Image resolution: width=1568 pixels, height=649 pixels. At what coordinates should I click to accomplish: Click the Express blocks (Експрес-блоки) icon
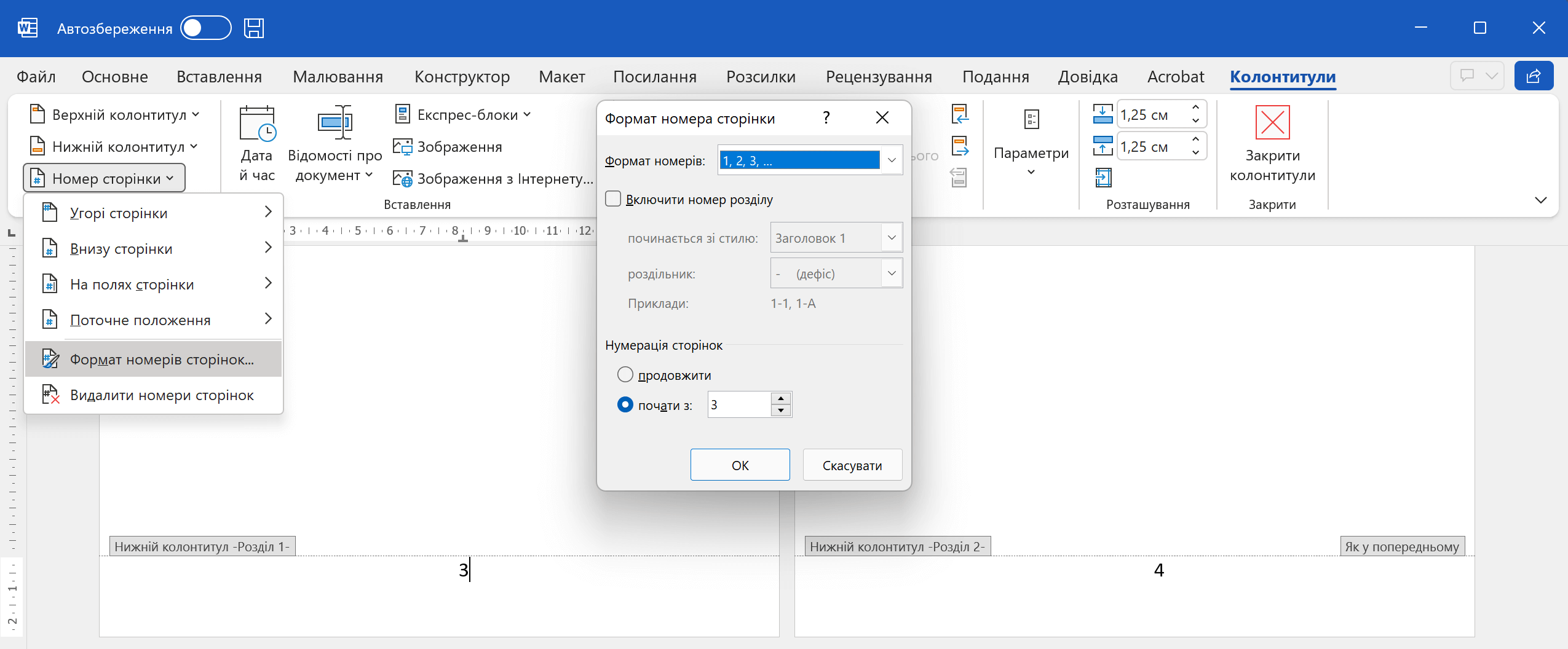(402, 114)
